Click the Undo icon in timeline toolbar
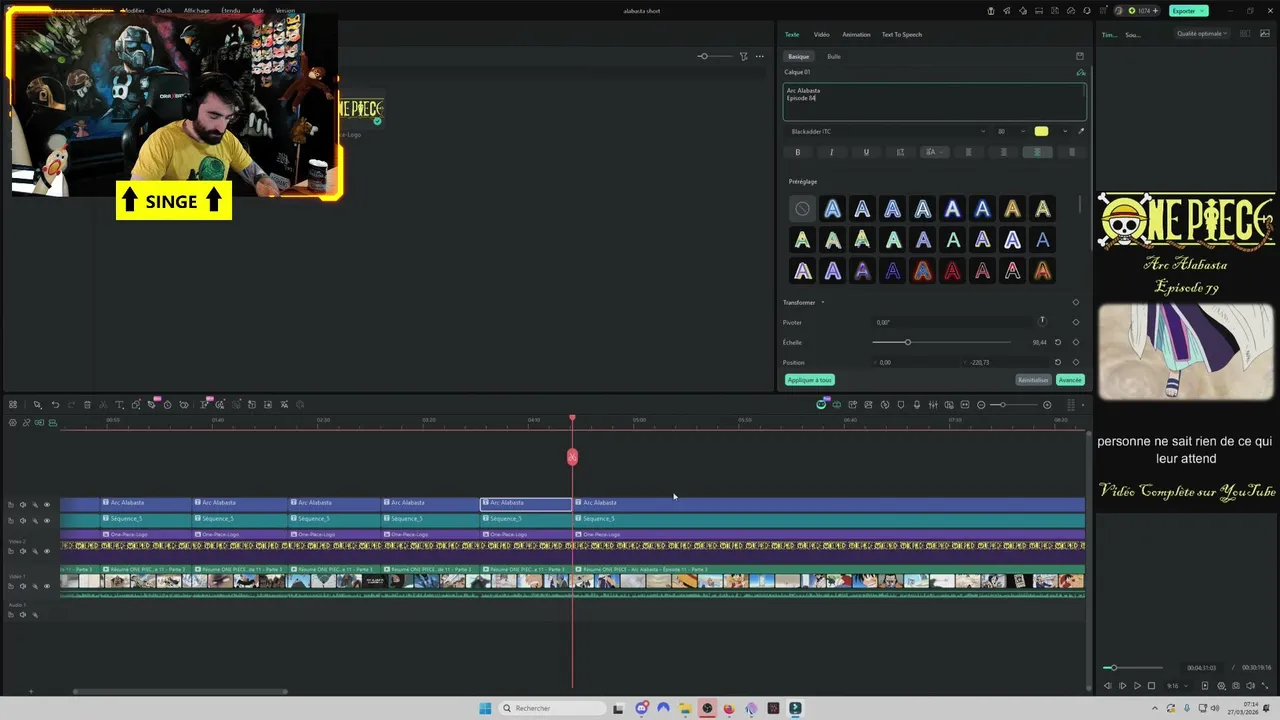Screen dimensions: 1280x720 coord(55,405)
